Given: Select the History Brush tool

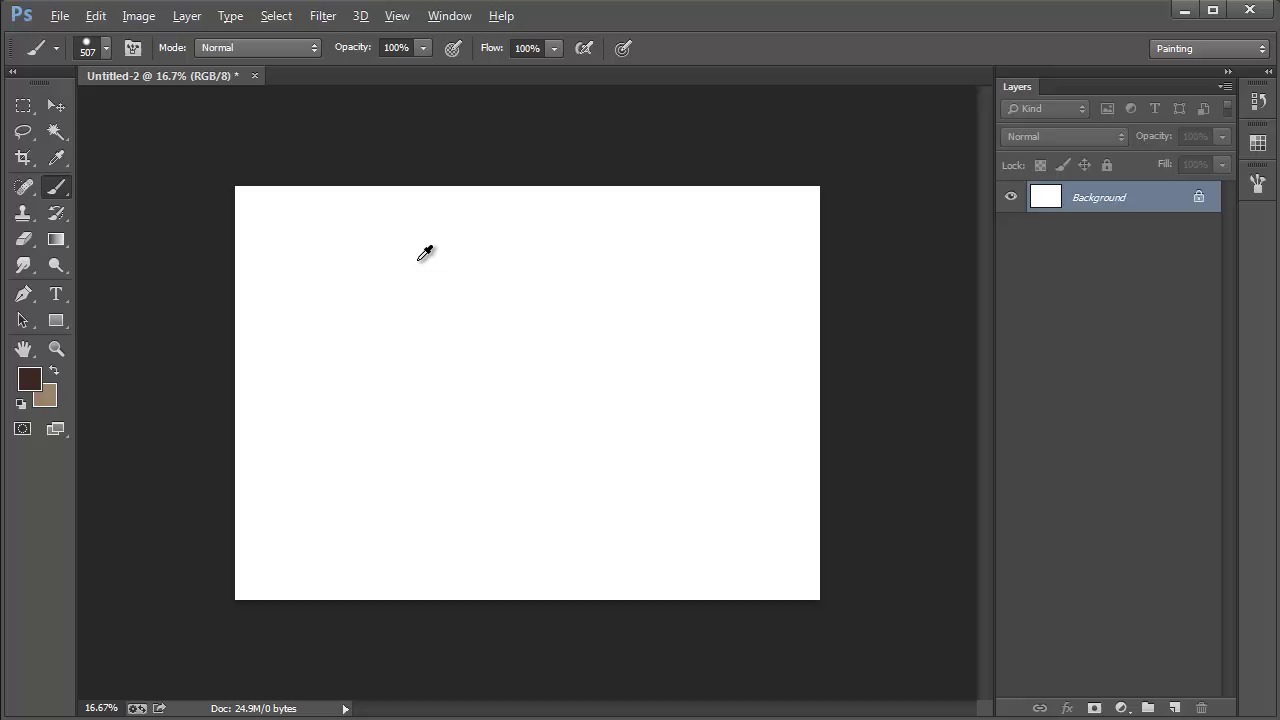Looking at the screenshot, I should click(x=56, y=213).
